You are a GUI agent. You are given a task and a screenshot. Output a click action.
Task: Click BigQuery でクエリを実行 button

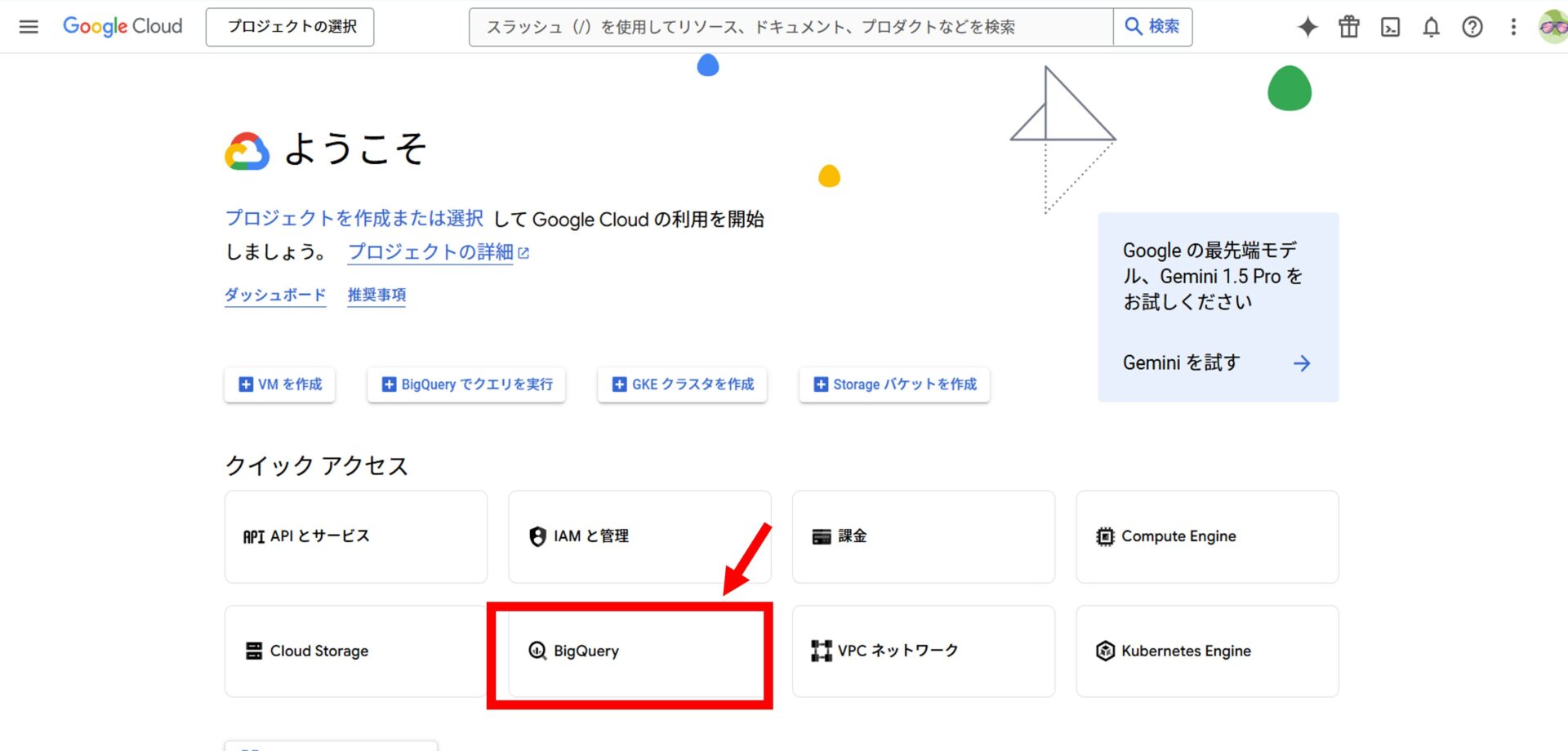pyautogui.click(x=466, y=384)
